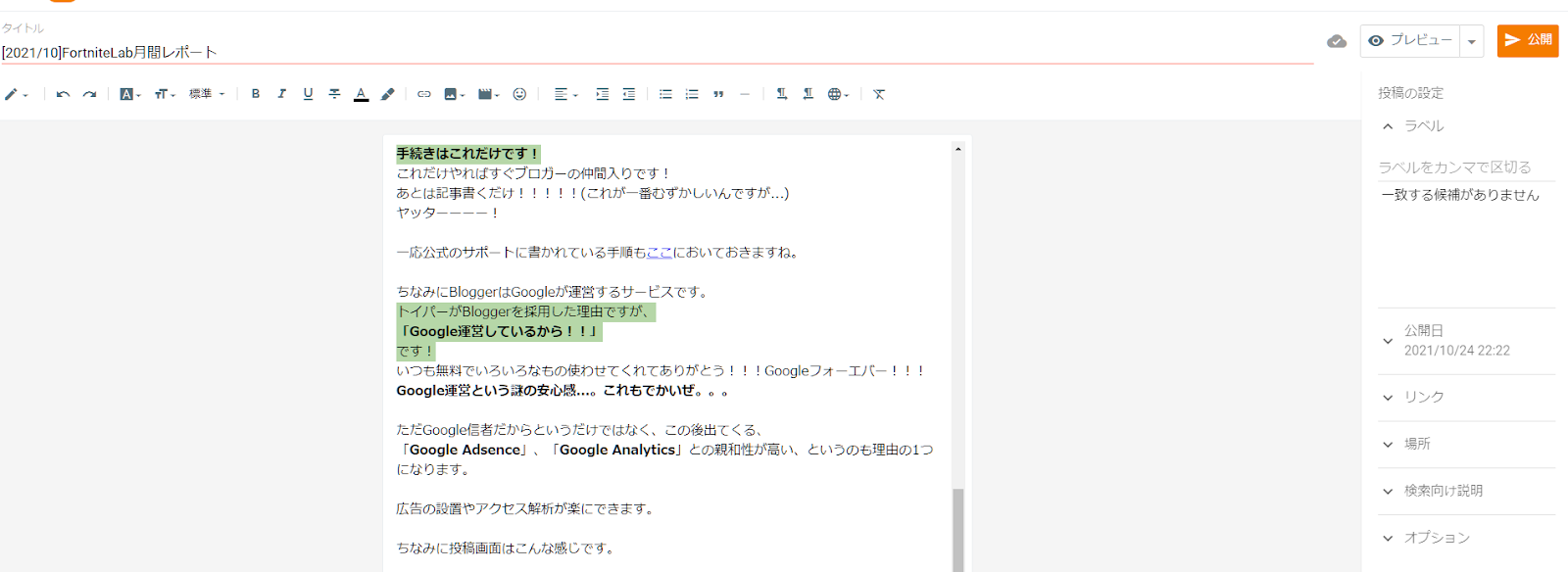This screenshot has width=1568, height=572.
Task: Open the input tools globe menu
Action: [x=838, y=94]
